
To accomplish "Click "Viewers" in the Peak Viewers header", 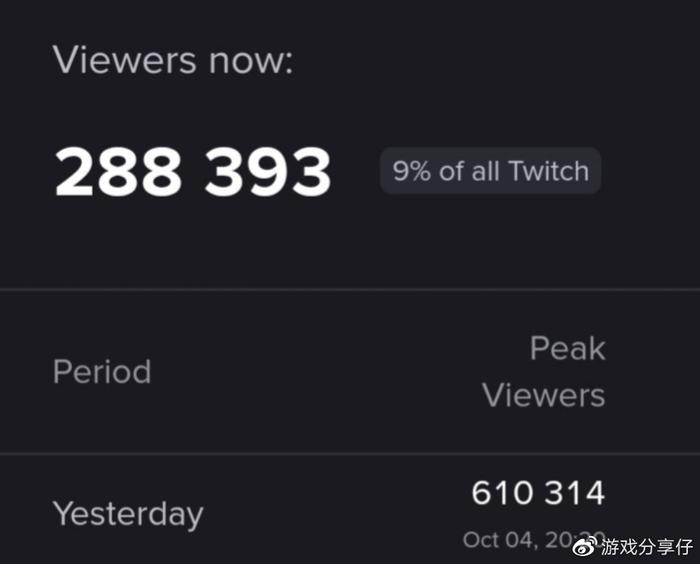I will [x=544, y=395].
